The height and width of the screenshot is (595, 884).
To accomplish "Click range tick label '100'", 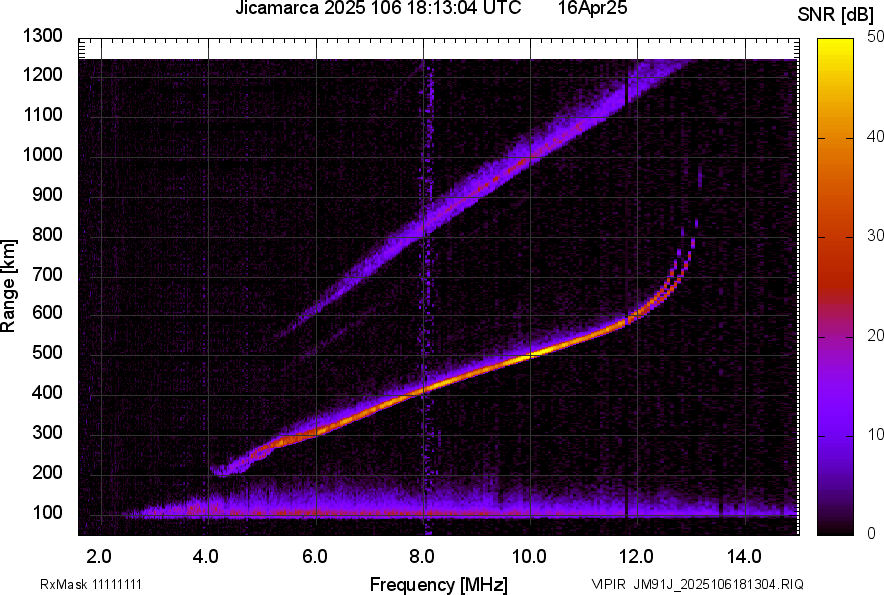I will coord(47,512).
